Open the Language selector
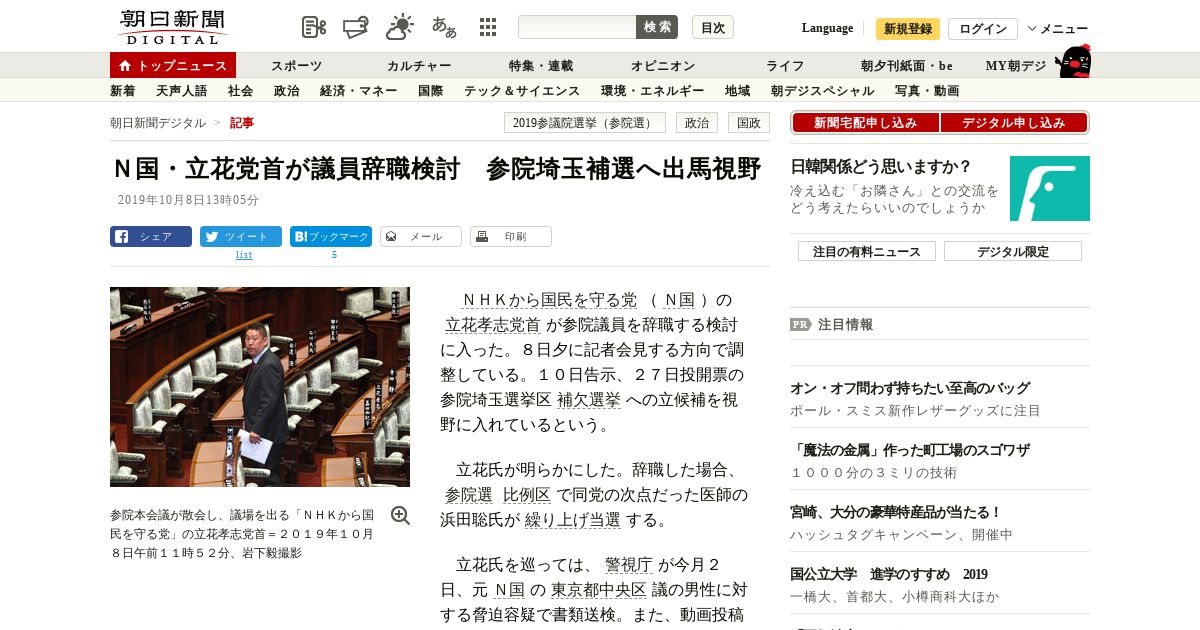Screen dimensions: 1200x630 [x=827, y=28]
